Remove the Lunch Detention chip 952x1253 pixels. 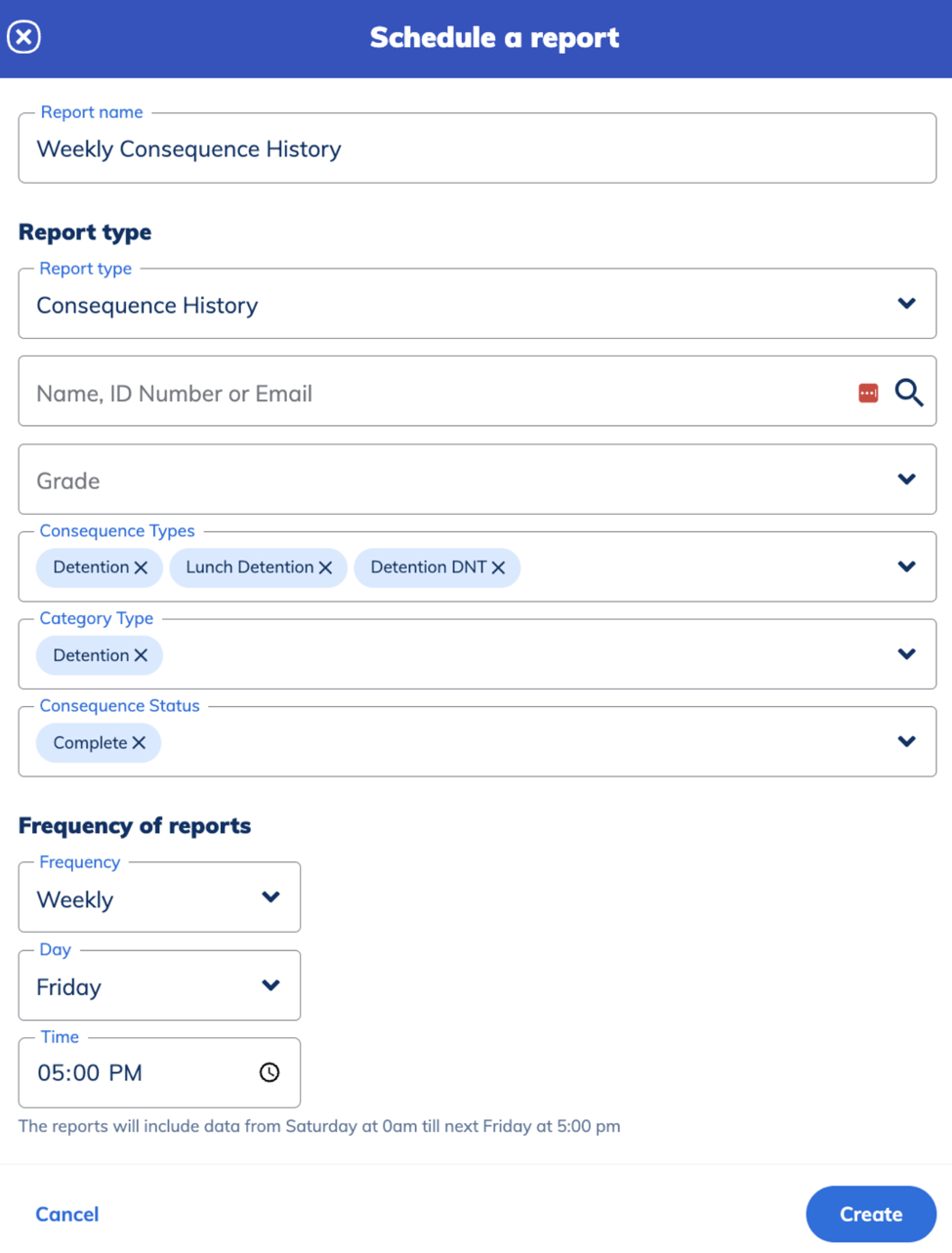325,567
